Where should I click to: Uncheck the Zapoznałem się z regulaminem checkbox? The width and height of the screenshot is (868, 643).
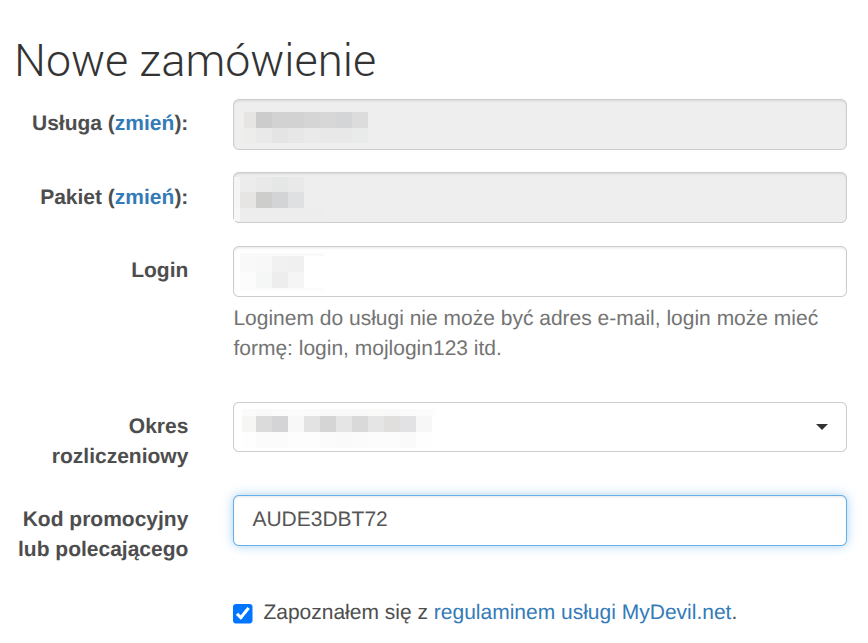pos(243,613)
